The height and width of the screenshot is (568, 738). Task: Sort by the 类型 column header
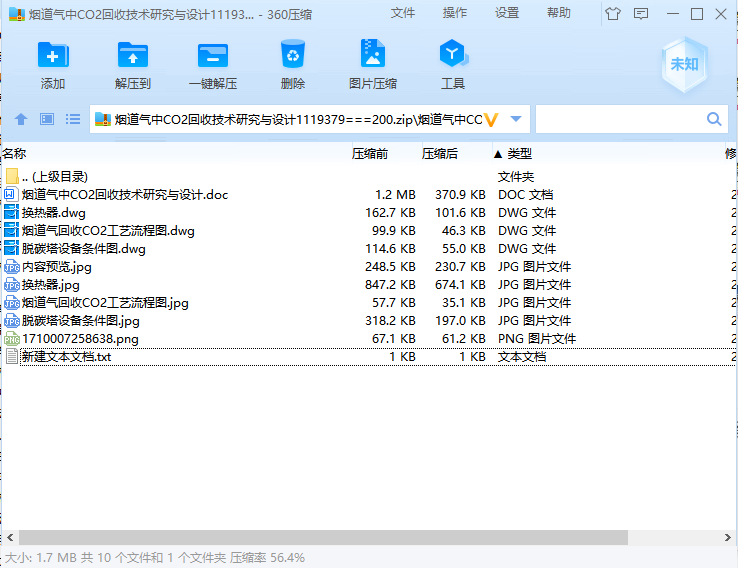pos(520,153)
